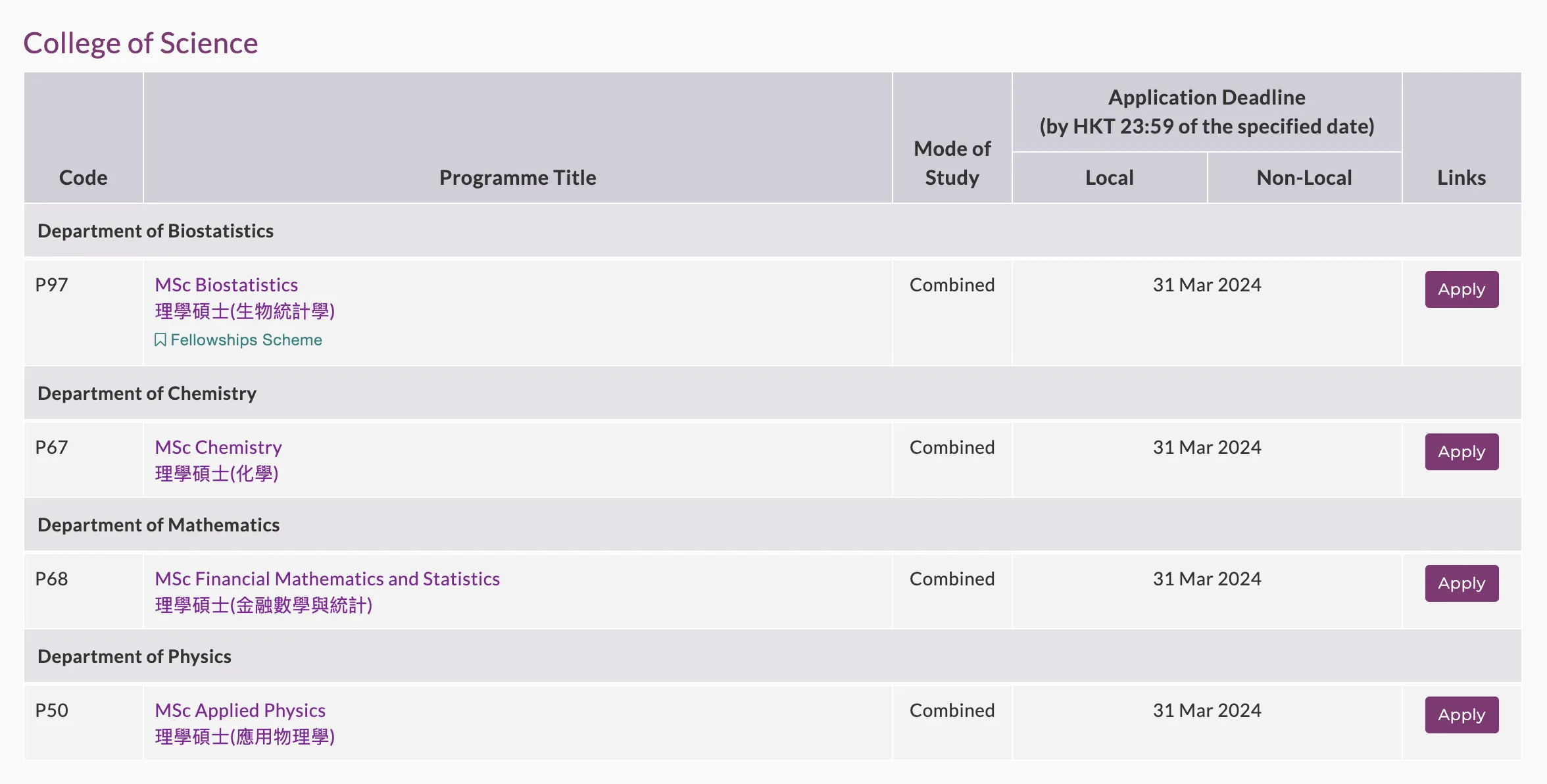Click the Chinese title 理學碩士(生物統計學)
Screen dimensions: 1547x784
coord(245,311)
